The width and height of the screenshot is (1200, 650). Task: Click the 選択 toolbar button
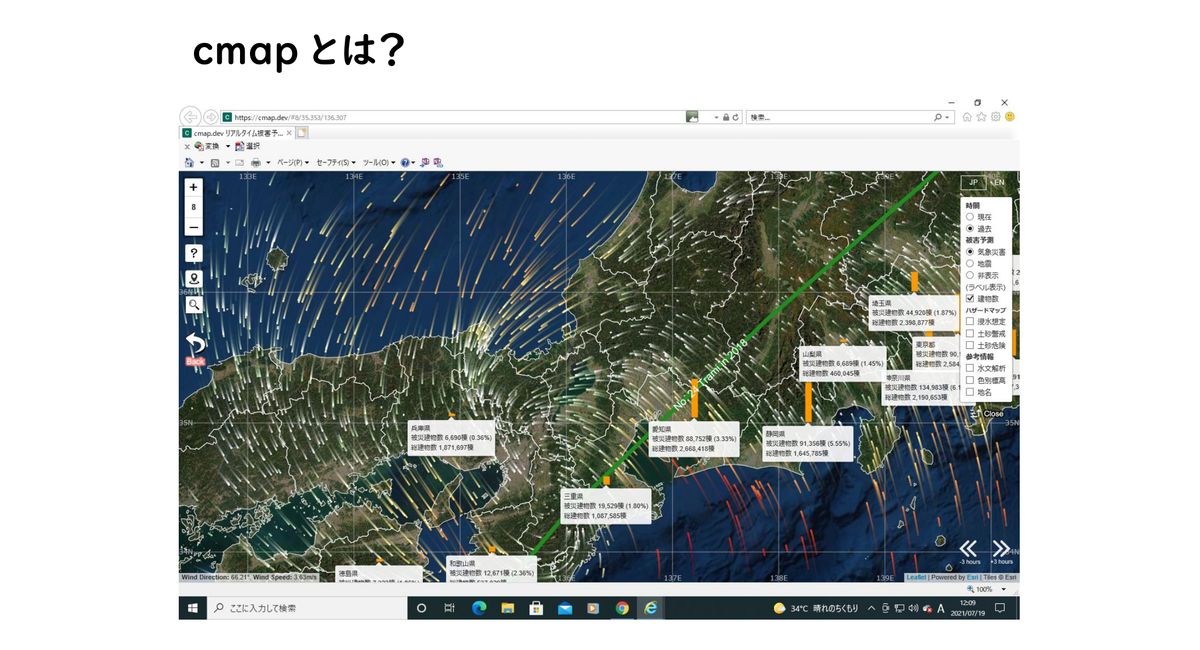click(x=247, y=146)
